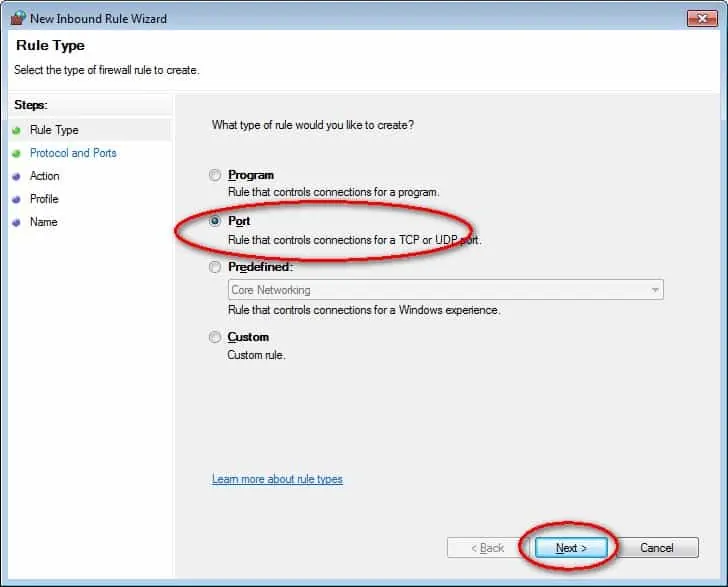Cancel the inbound rule wizard

tap(656, 548)
